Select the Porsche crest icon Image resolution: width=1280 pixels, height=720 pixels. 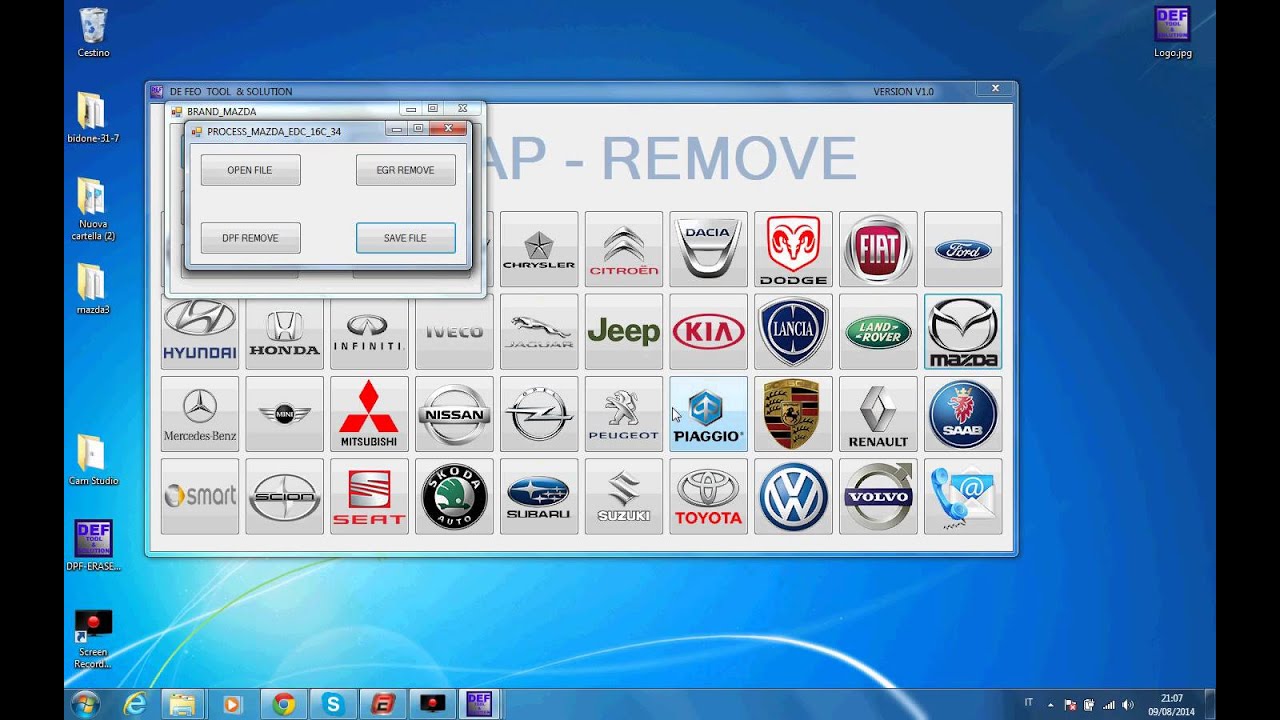click(793, 414)
